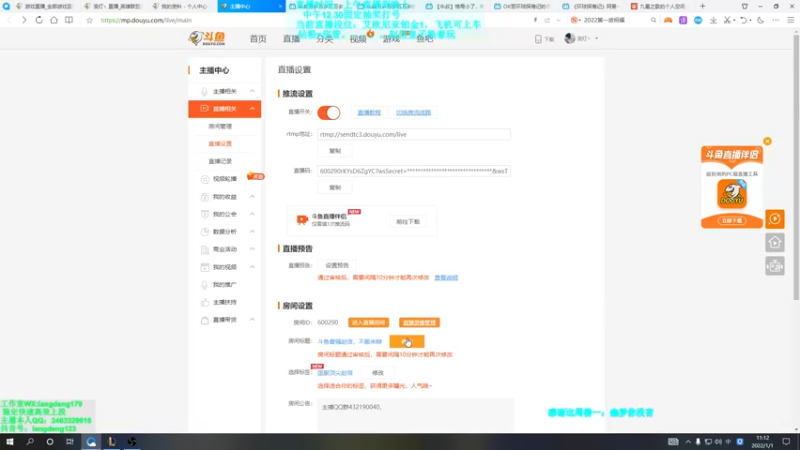Open the taskbar search icon
Screen dimensions: 800x450
[30, 441]
